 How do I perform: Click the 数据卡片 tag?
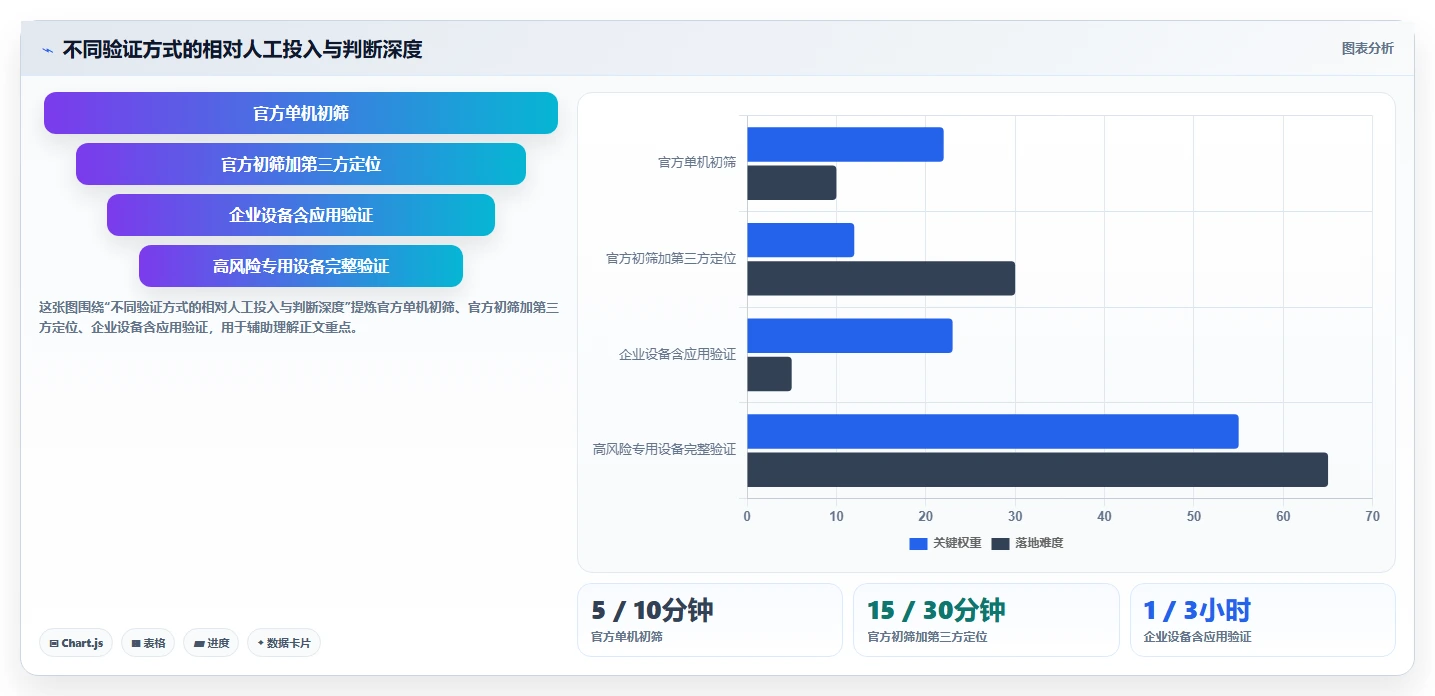[x=284, y=643]
